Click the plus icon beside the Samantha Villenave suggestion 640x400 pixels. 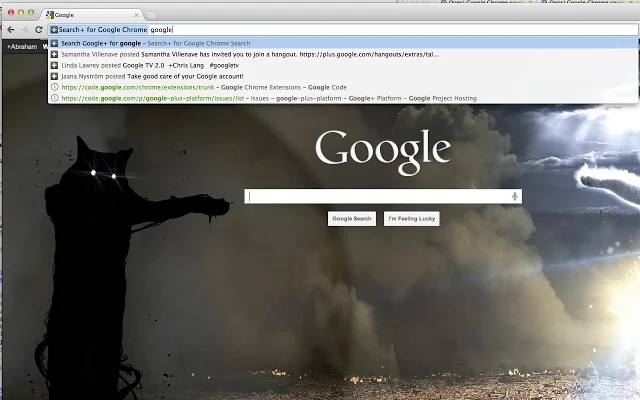pos(54,54)
